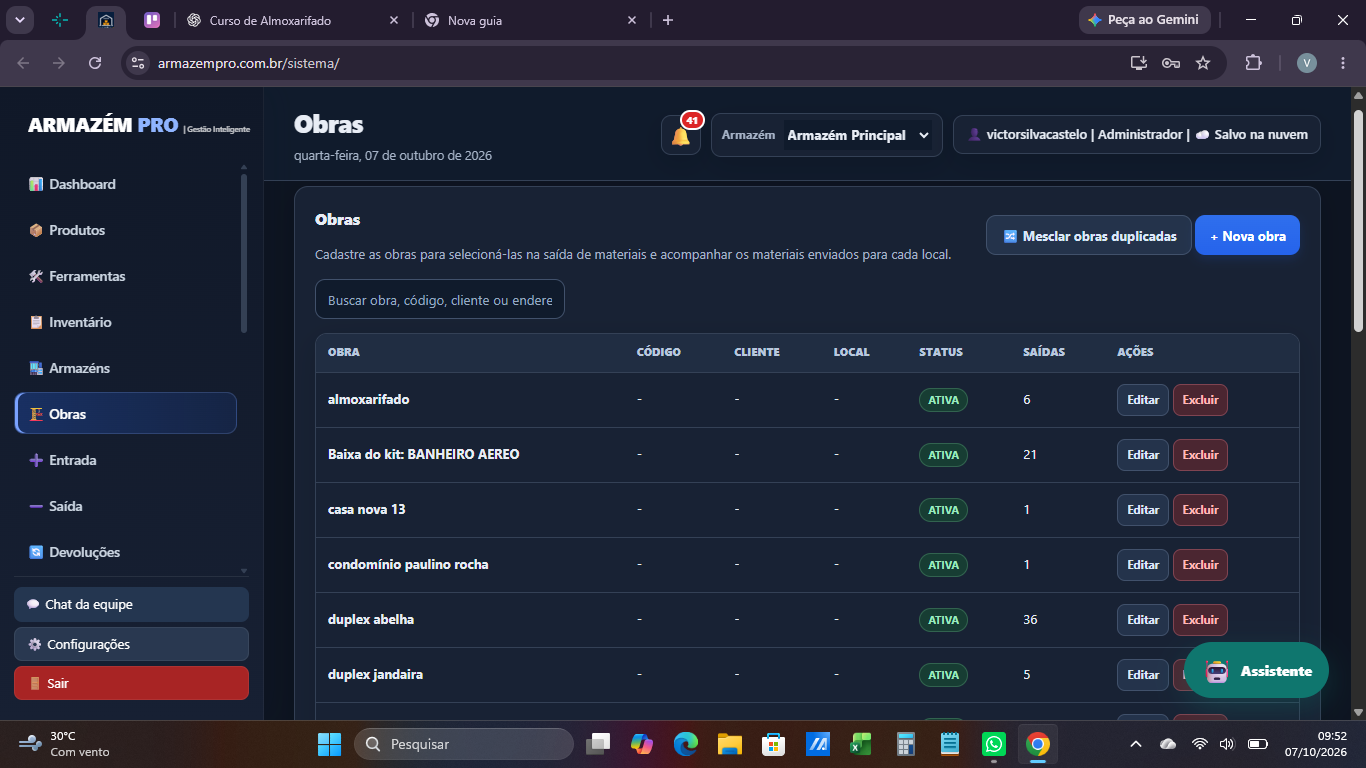Delete the casa nova 13 obra
Viewport: 1366px width, 768px height.
tap(1200, 510)
